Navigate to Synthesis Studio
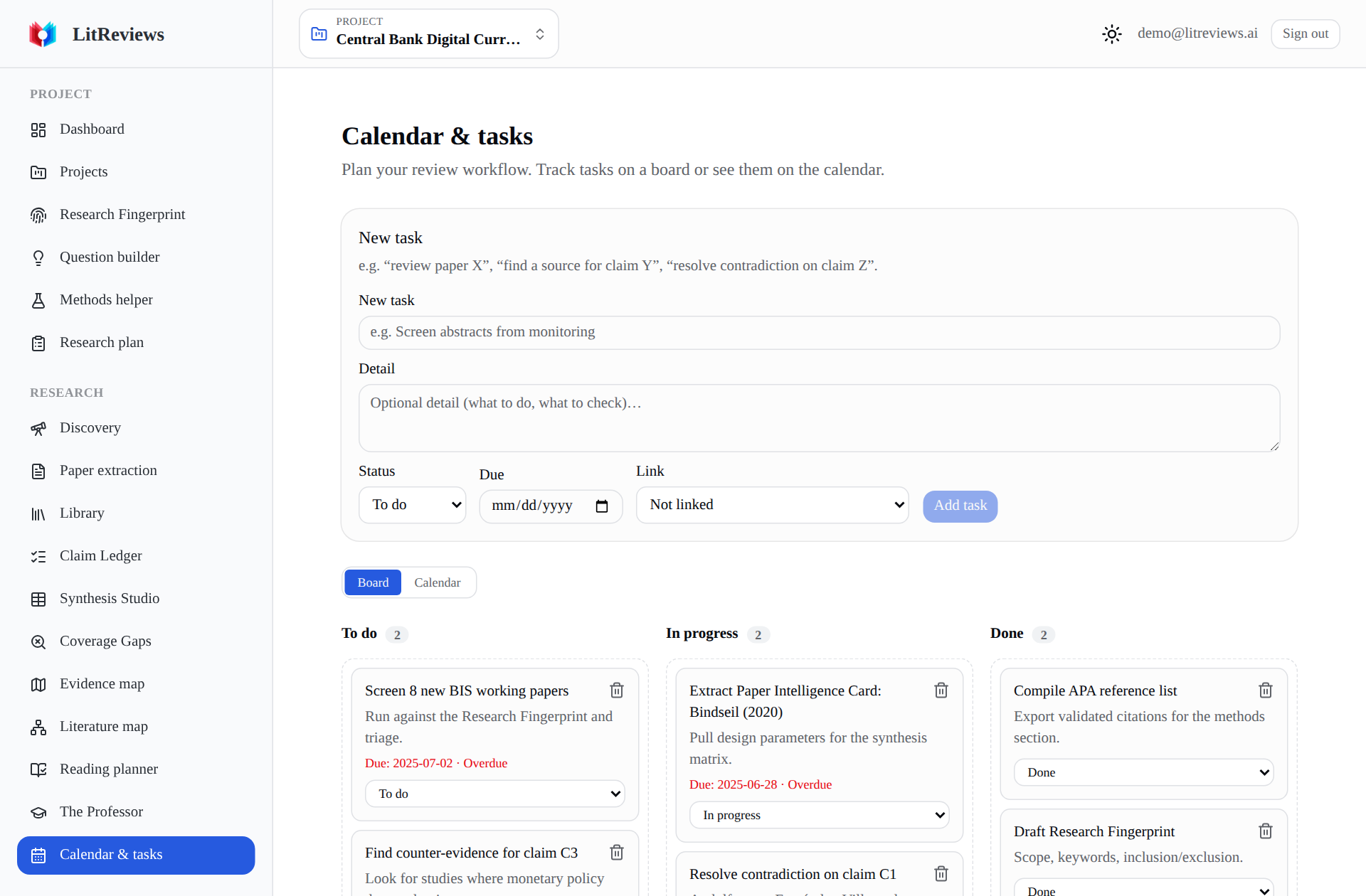1366x896 pixels. click(x=136, y=599)
